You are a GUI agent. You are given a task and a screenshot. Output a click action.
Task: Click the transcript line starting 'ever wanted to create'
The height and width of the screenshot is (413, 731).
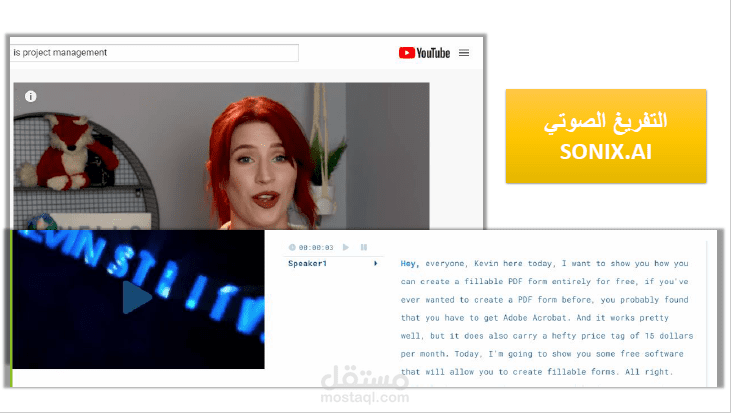(545, 300)
